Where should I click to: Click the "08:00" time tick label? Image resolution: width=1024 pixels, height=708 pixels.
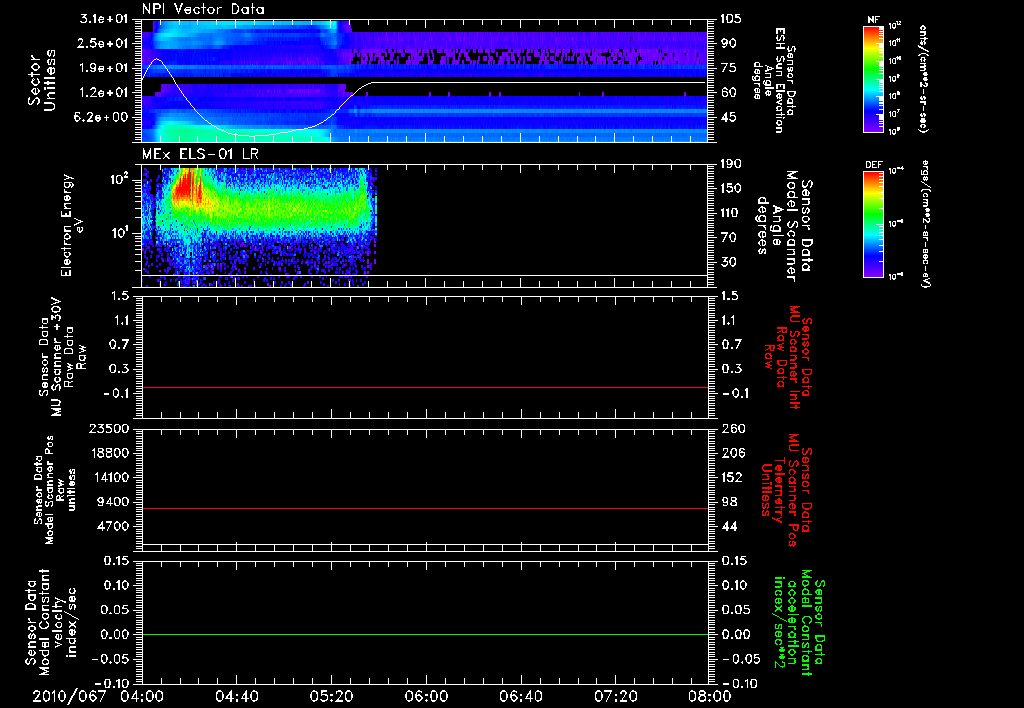(x=710, y=696)
